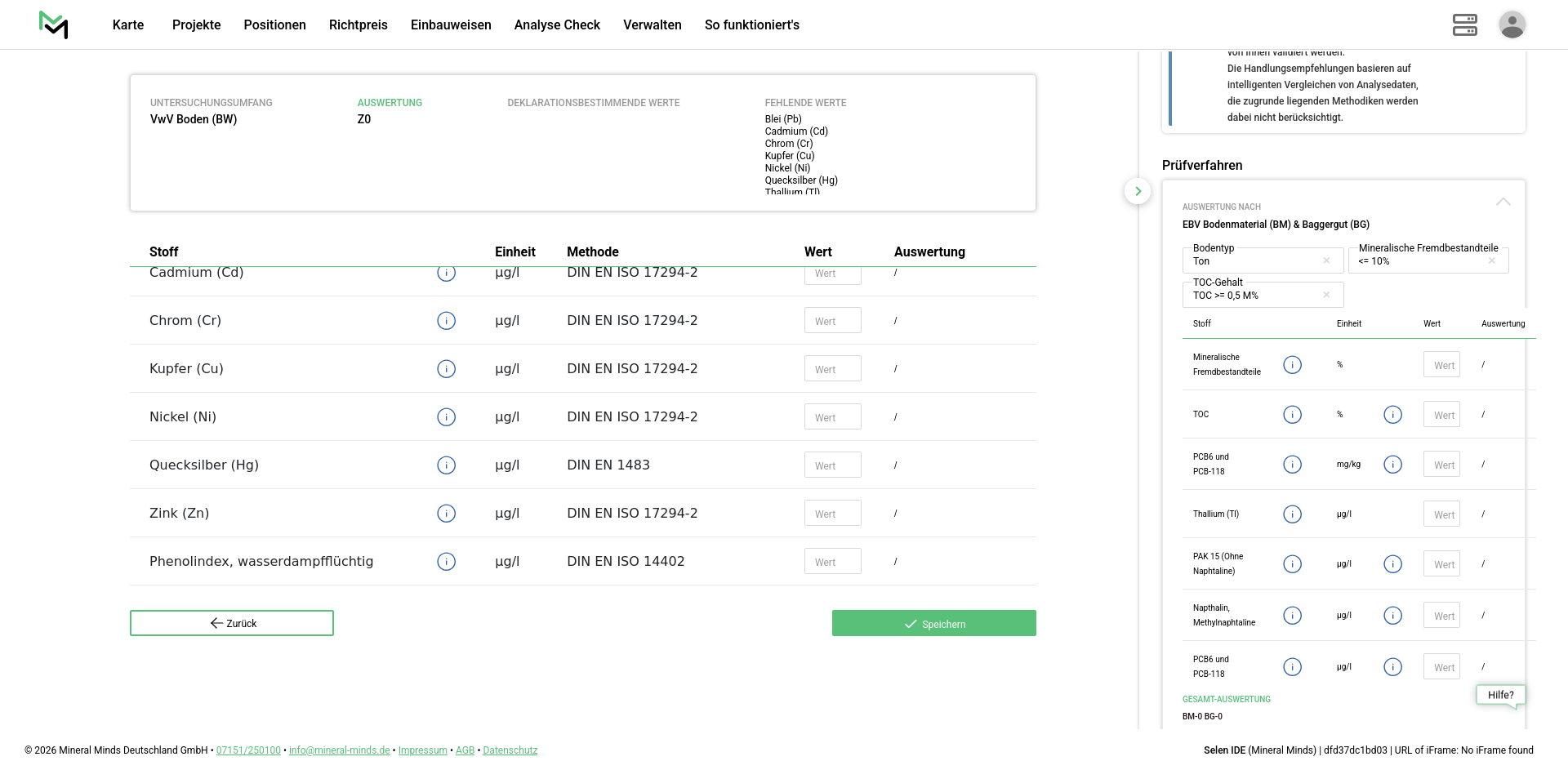
Task: Clear the Mineralische Fremdbestandteile selection
Action: (1492, 261)
